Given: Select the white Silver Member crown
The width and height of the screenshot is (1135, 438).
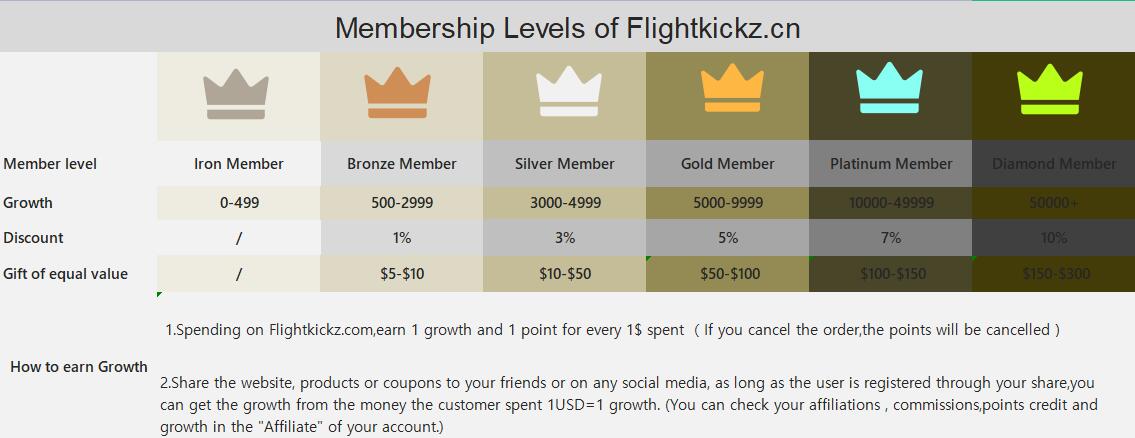Looking at the screenshot, I should coord(569,91).
